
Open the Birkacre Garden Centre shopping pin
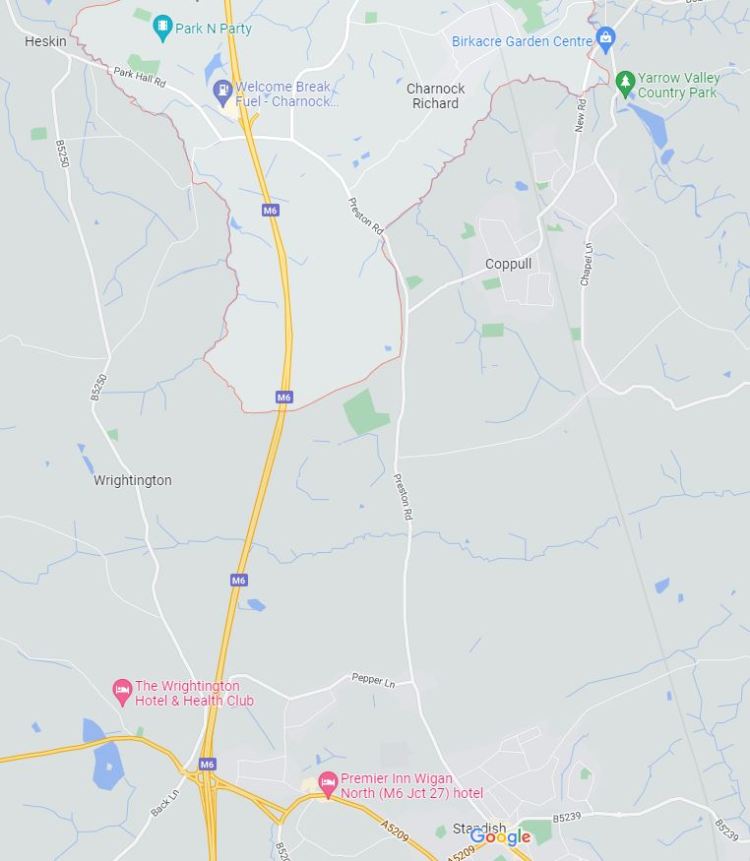point(605,40)
